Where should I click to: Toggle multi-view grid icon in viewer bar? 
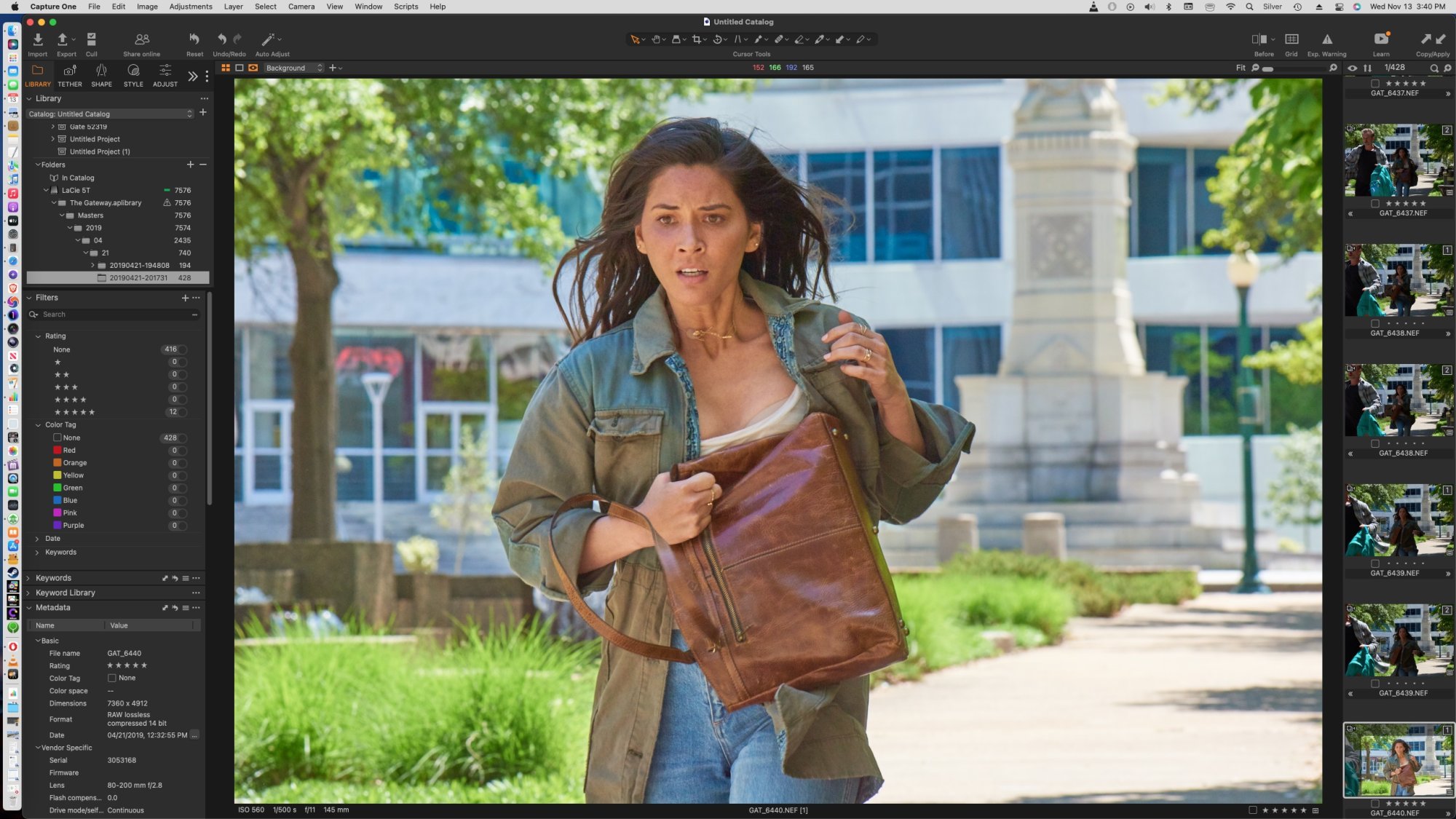226,68
